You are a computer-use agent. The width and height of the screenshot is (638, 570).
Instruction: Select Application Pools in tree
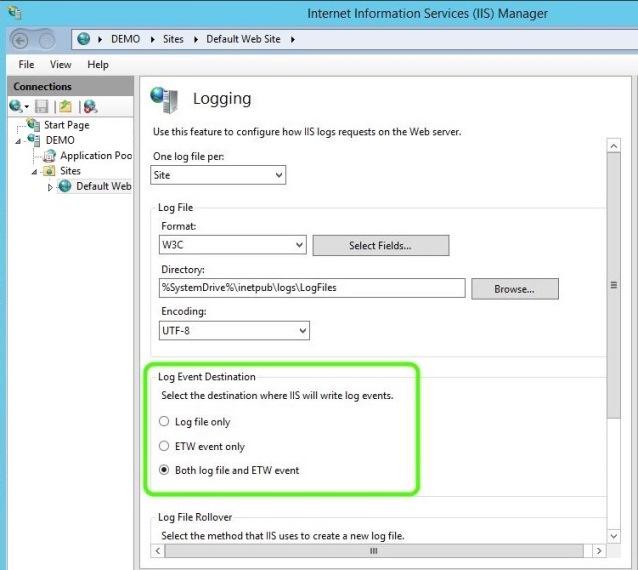96,156
